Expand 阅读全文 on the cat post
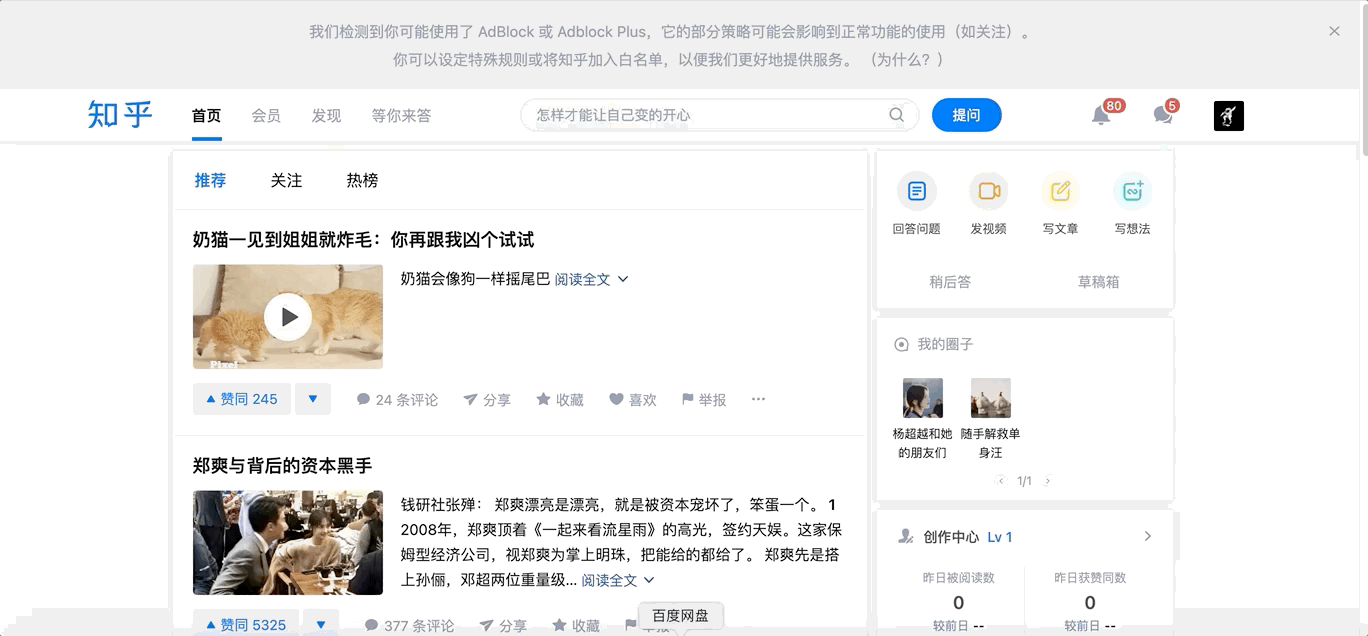Image resolution: width=1368 pixels, height=636 pixels. (x=591, y=279)
